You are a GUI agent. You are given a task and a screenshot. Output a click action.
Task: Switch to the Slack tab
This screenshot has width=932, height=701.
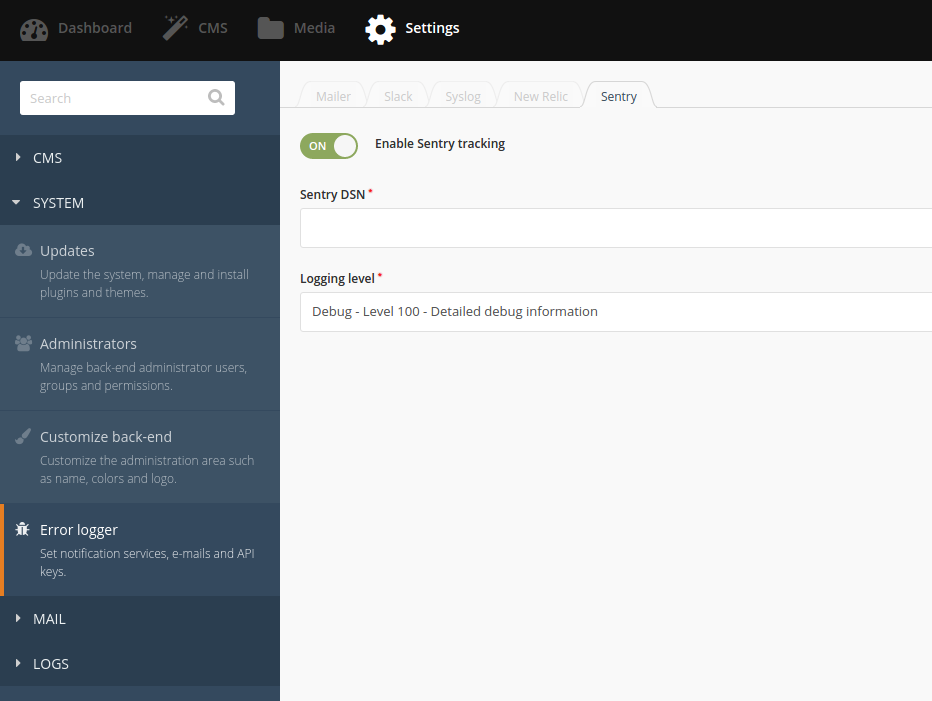coord(398,96)
